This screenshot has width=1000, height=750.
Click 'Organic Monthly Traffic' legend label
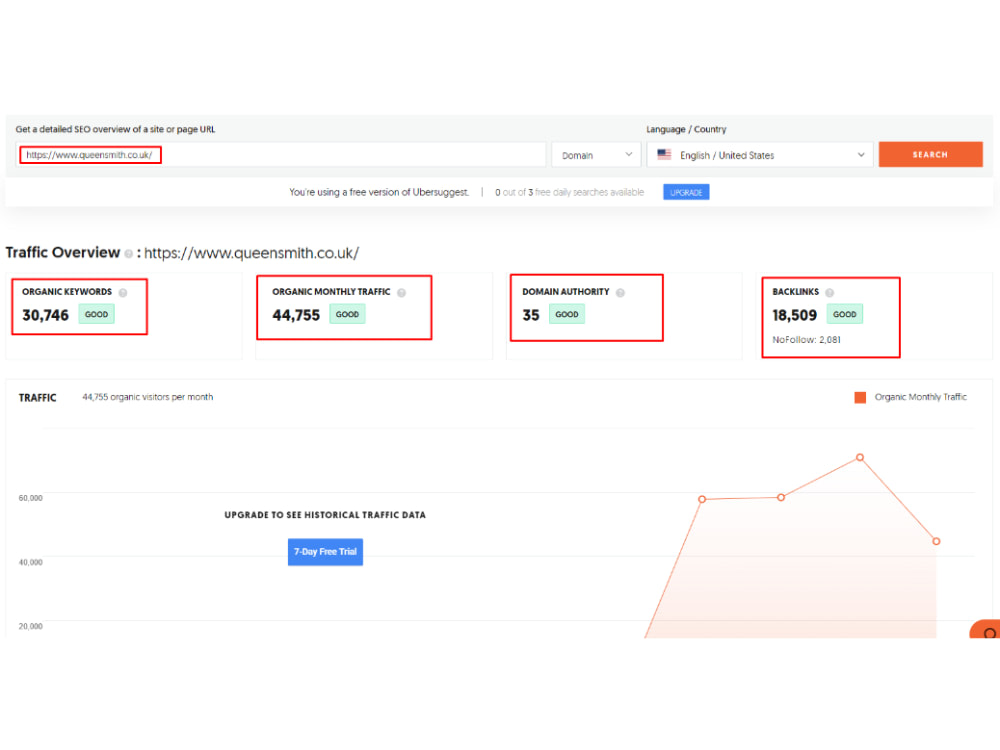[x=920, y=397]
